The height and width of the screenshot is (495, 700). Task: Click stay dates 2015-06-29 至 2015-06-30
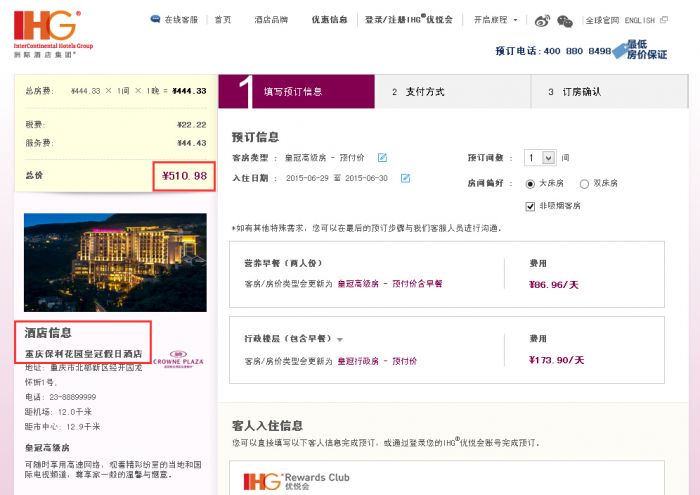[337, 178]
